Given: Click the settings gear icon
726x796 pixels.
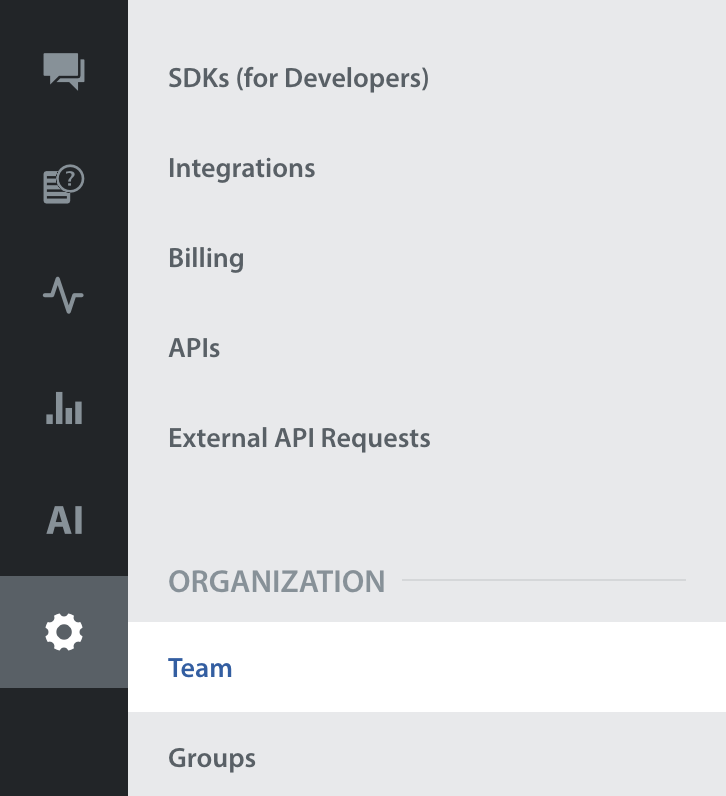Looking at the screenshot, I should pos(64,632).
